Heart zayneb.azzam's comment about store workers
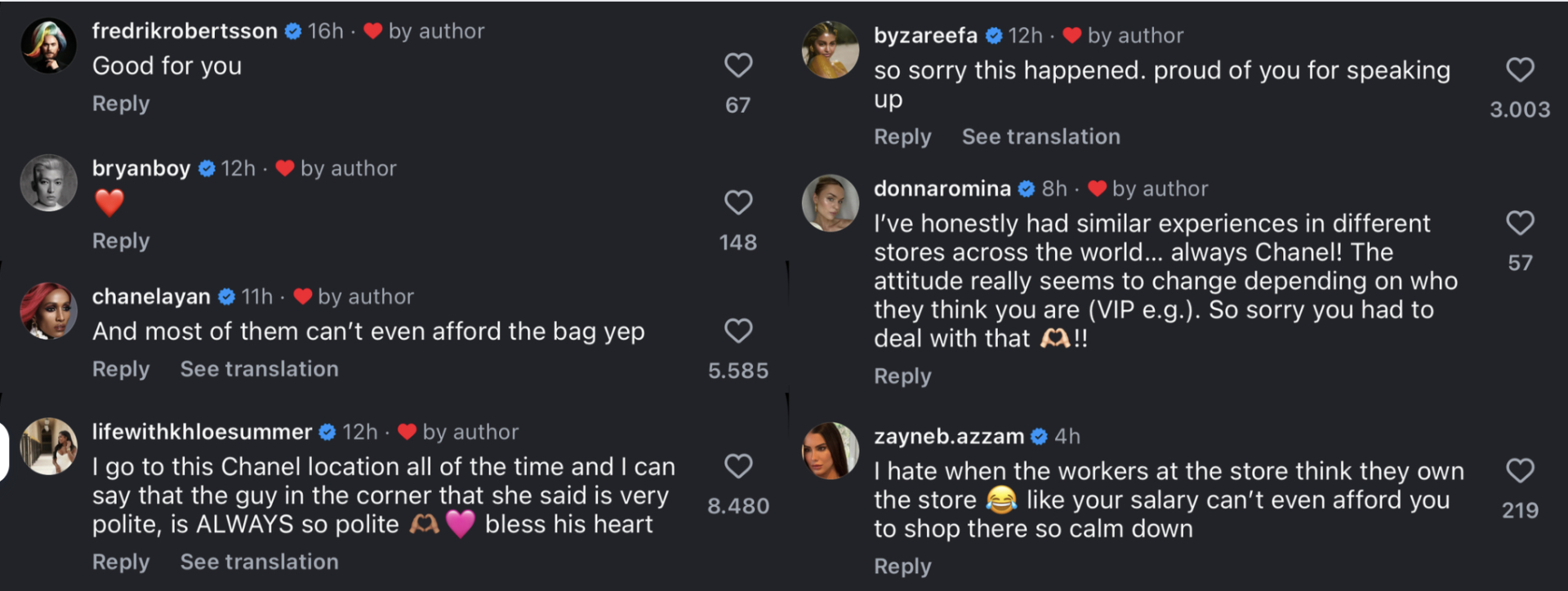Screen dimensions: 1568x591 [1519, 470]
